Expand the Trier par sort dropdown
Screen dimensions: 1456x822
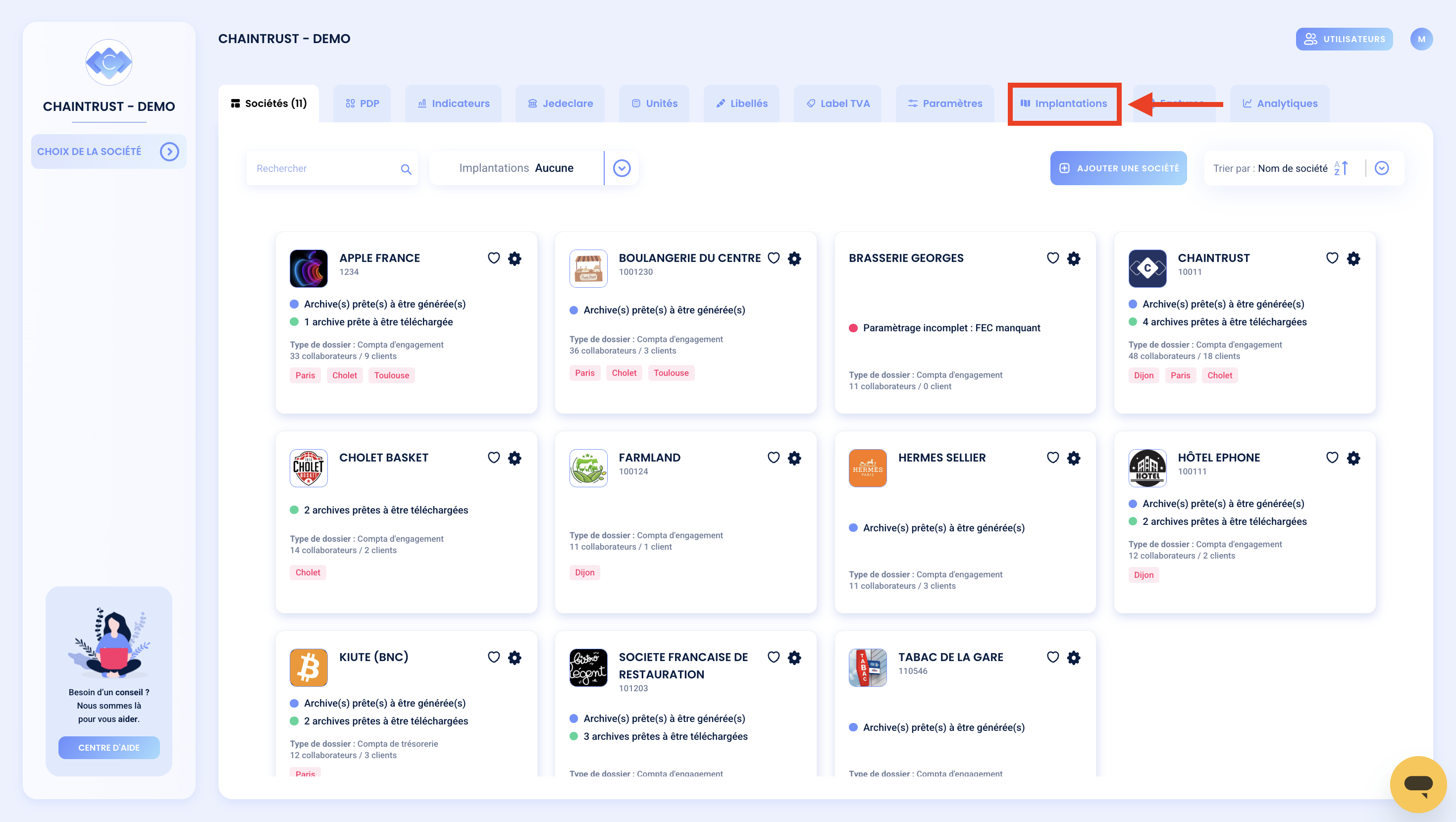[x=1382, y=168]
